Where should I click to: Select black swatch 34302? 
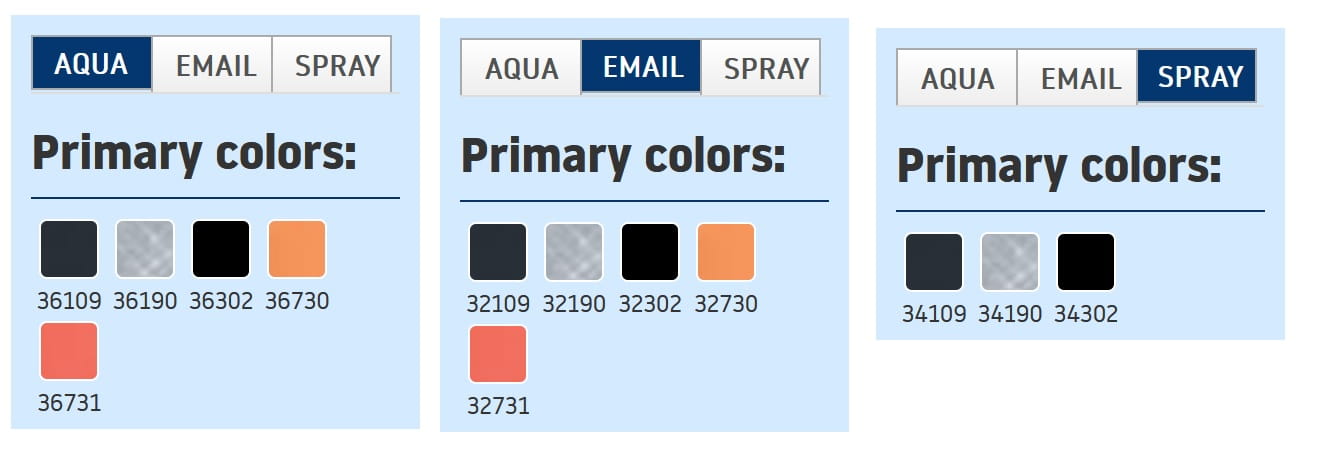tap(1086, 262)
